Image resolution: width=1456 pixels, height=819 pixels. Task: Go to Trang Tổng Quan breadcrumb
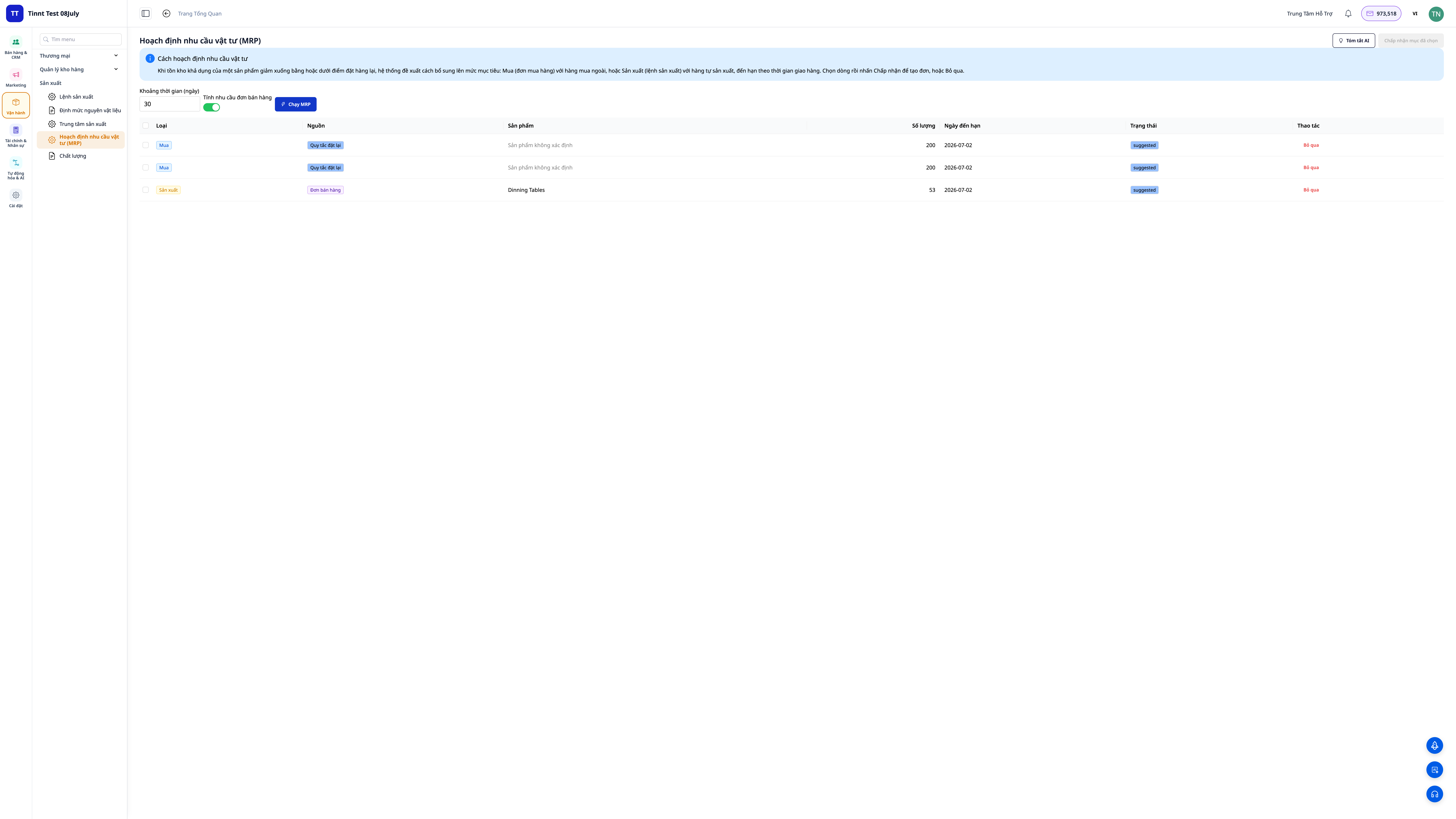(199, 14)
